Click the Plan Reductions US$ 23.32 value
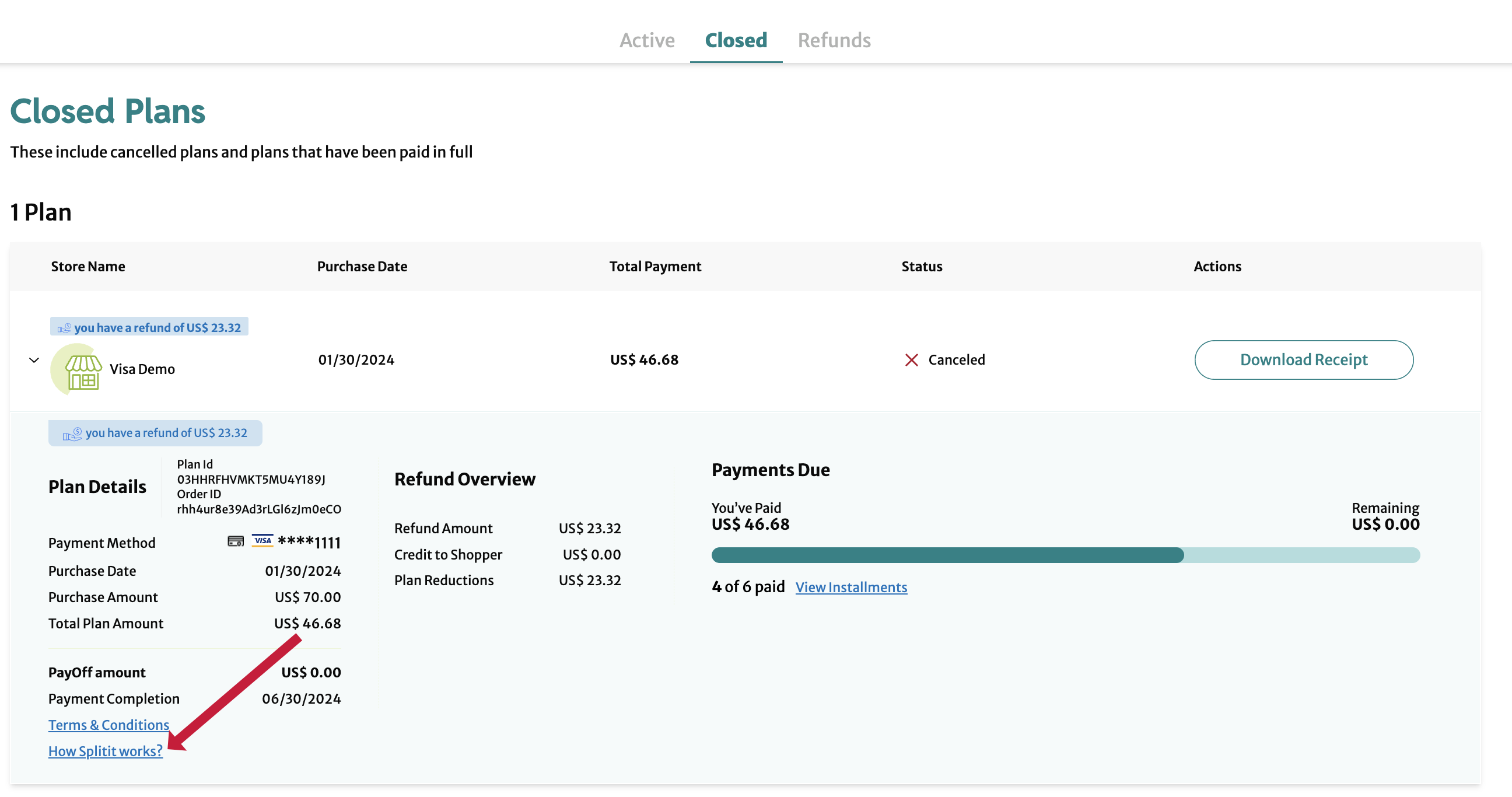This screenshot has height=797, width=1512. coord(589,581)
